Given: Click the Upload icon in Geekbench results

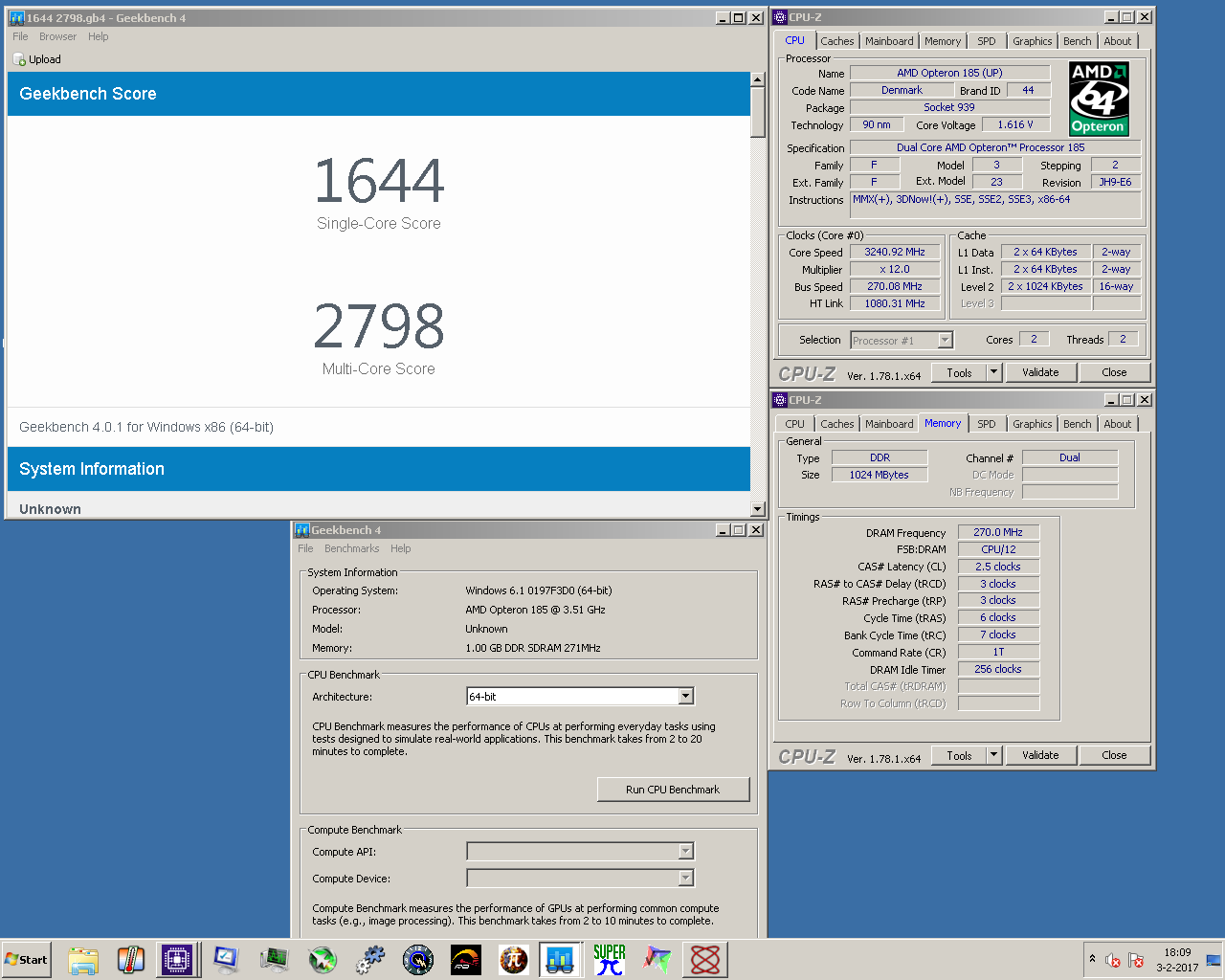Looking at the screenshot, I should point(19,59).
